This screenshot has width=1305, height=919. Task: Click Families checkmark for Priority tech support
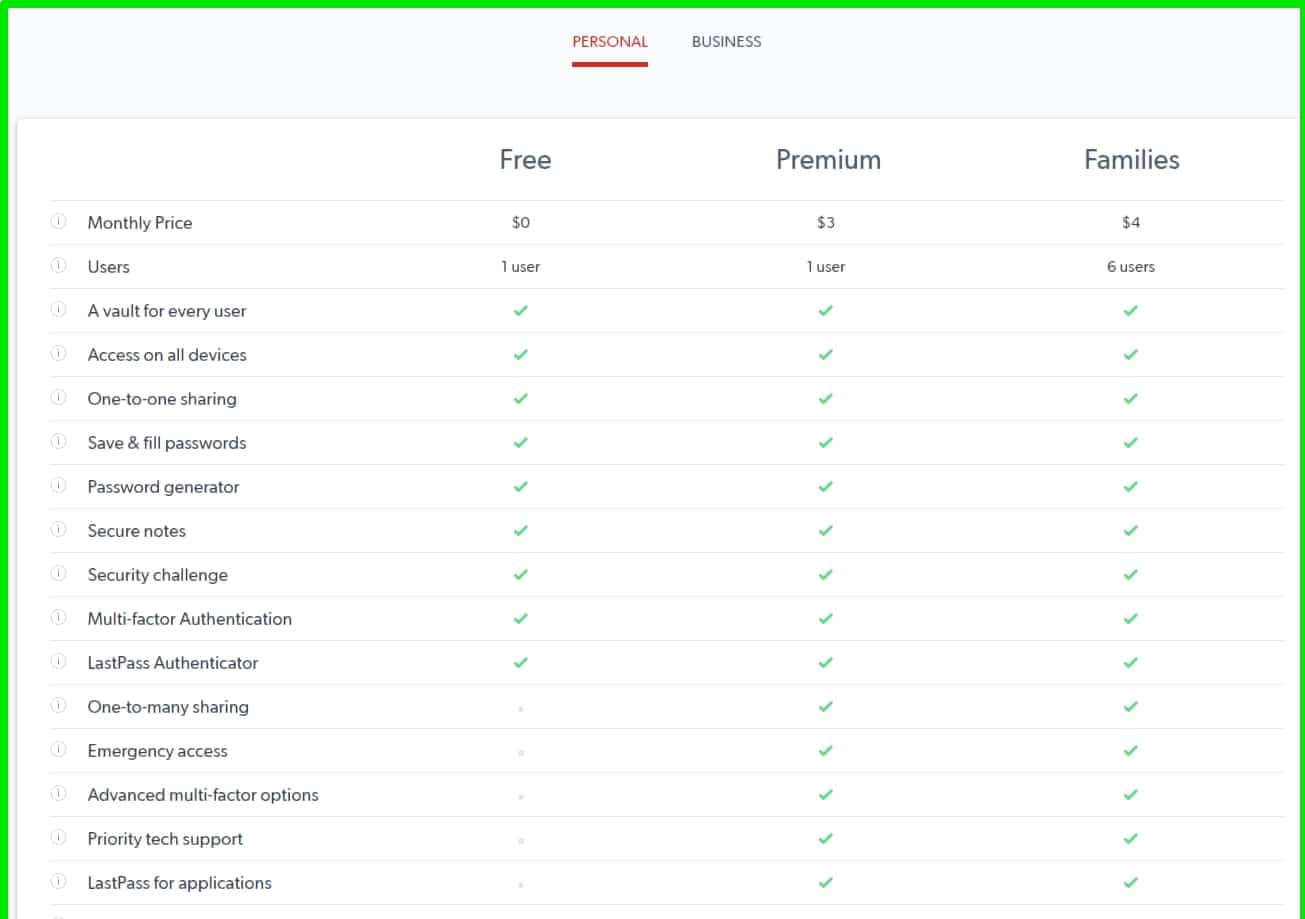(1130, 838)
